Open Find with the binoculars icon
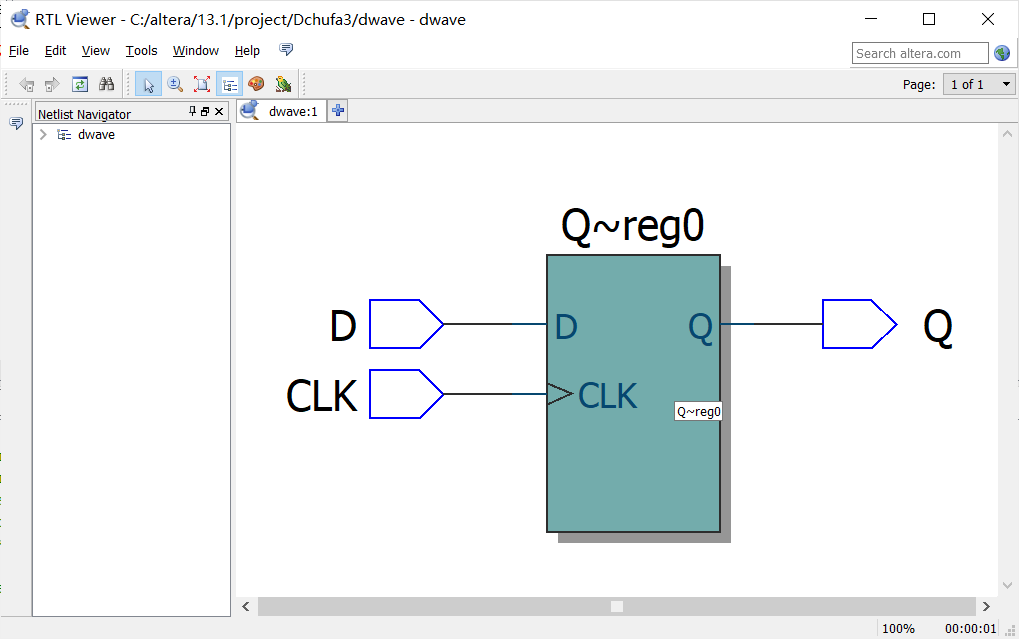1019x639 pixels. (106, 84)
